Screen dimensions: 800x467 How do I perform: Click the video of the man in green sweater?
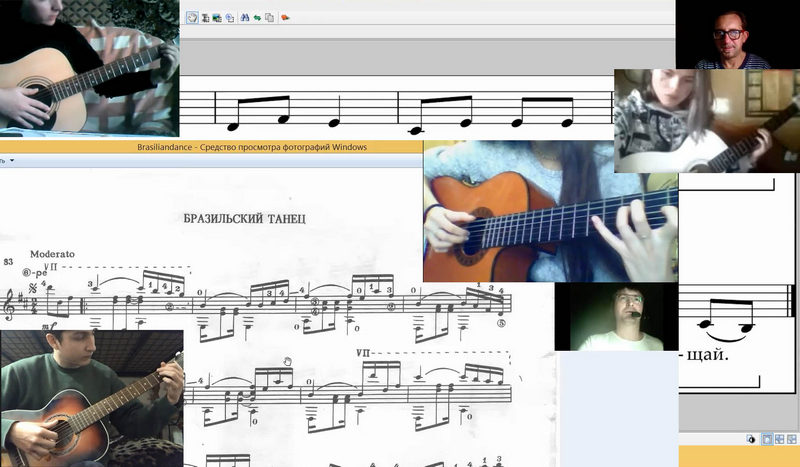coord(92,398)
